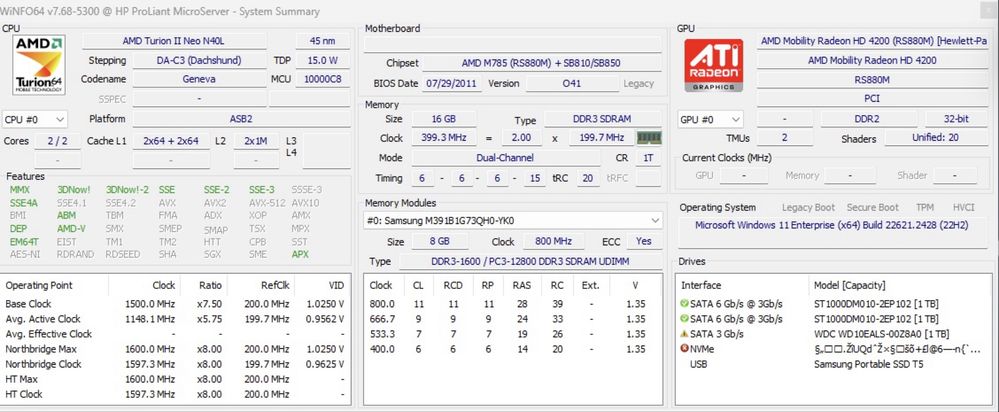Viewport: 999px width, 412px height.
Task: Click the 399.3 MHz memory clock field
Action: [444, 138]
